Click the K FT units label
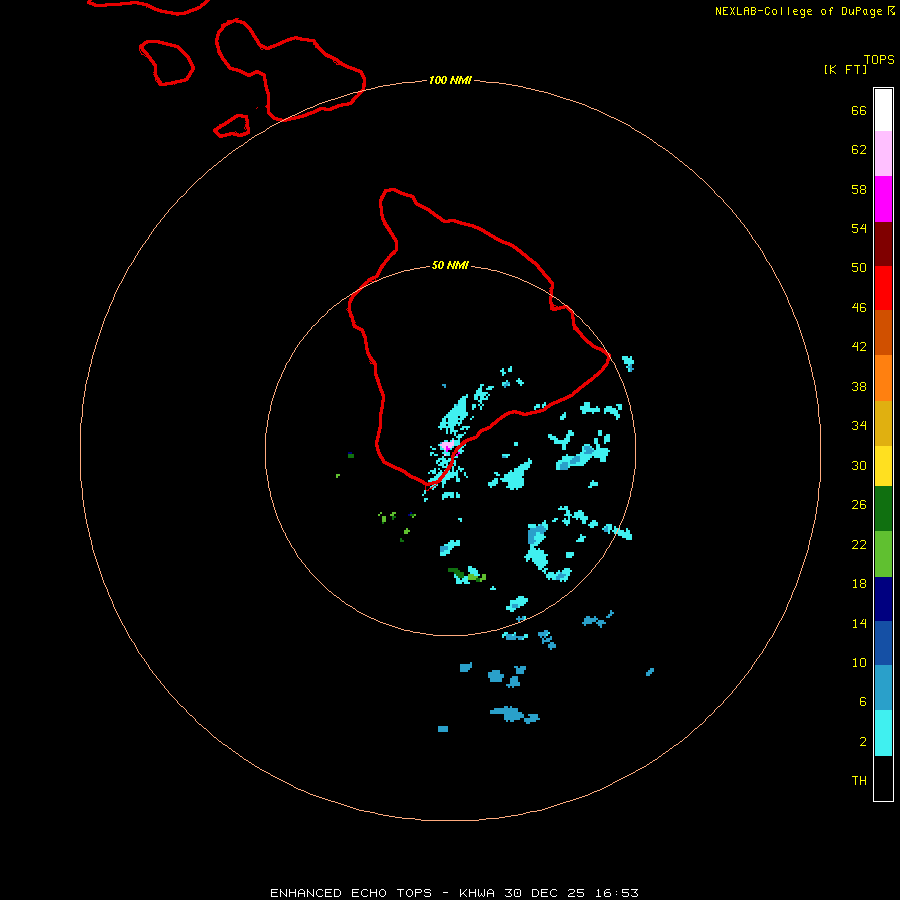The width and height of the screenshot is (900, 900). pos(845,69)
